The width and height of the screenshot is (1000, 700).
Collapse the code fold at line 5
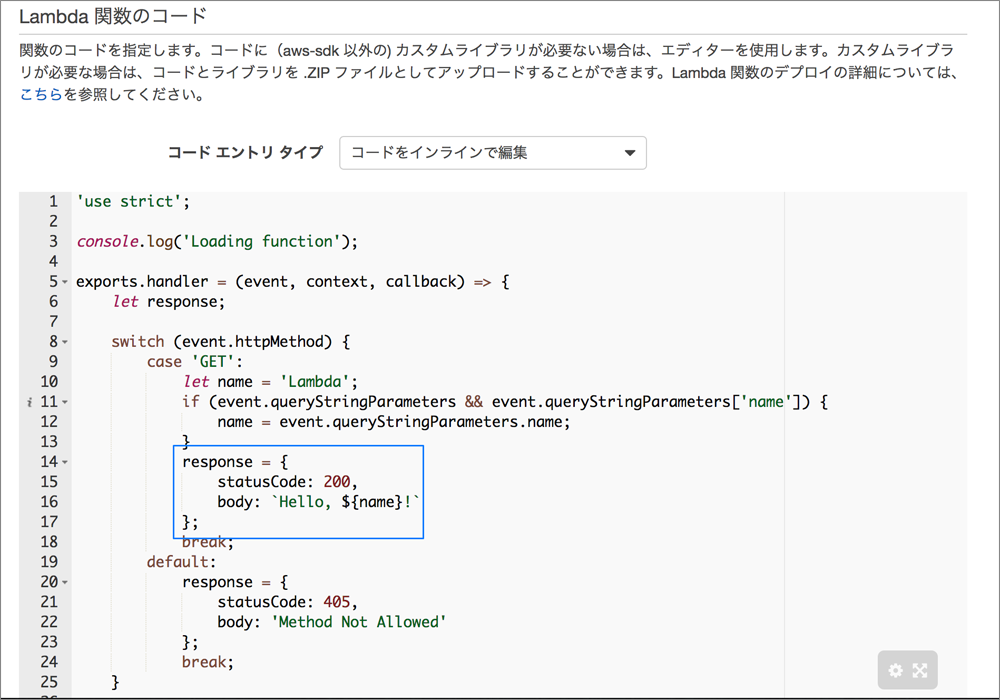(65, 282)
